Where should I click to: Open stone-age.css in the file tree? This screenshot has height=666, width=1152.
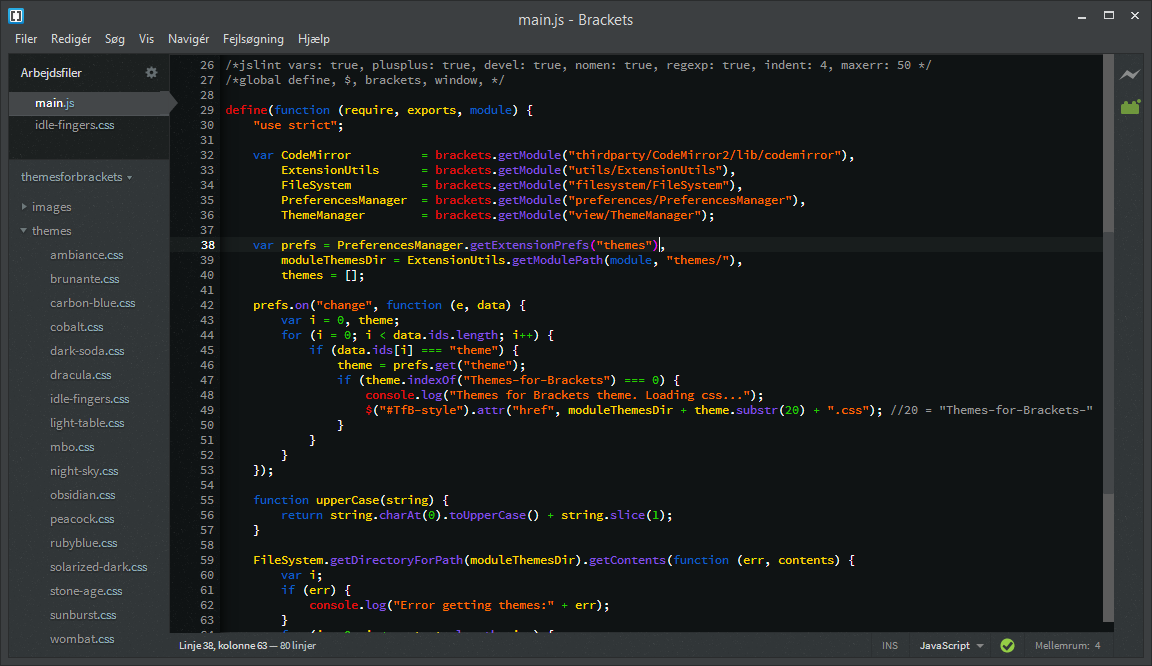coord(86,591)
